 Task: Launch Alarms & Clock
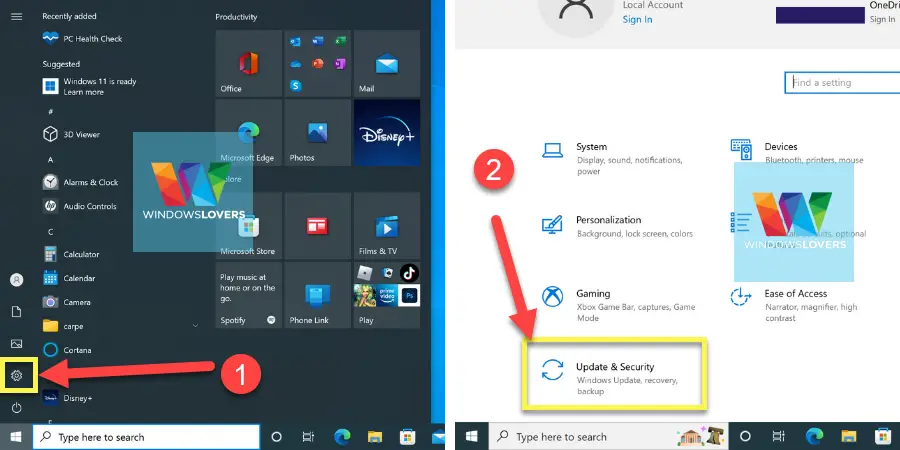pyautogui.click(x=81, y=182)
